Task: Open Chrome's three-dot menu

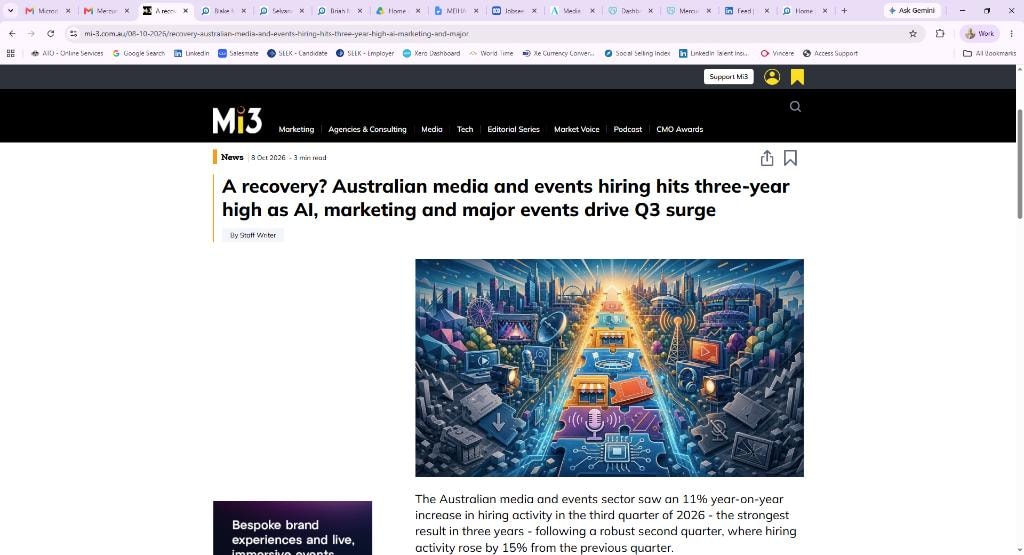Action: pos(1013,33)
